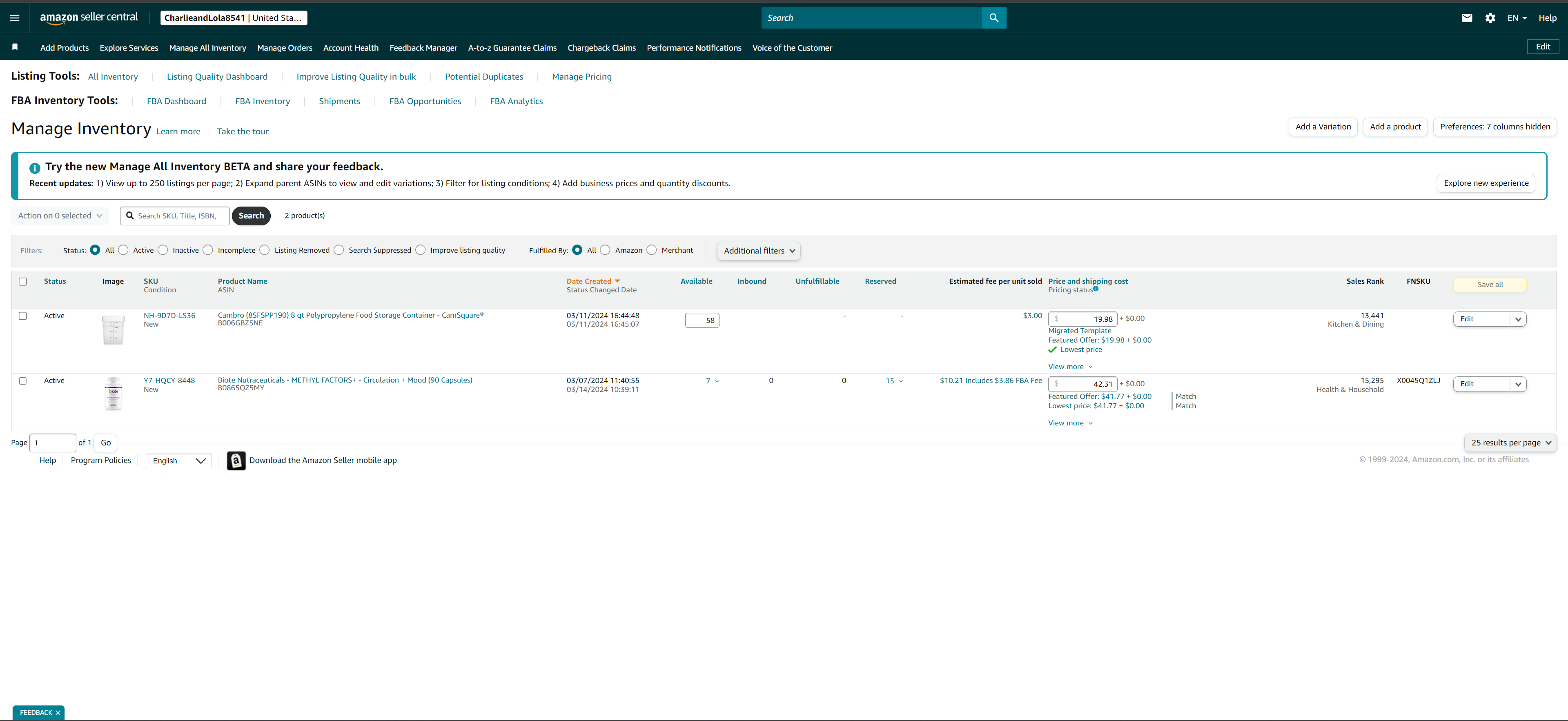This screenshot has height=721, width=1568.
Task: Click Match next to Featured Offer
Action: coord(1186,397)
